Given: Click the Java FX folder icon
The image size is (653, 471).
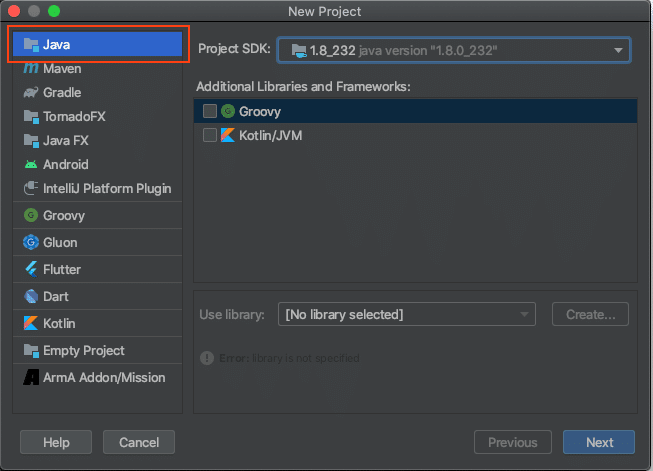Looking at the screenshot, I should click(x=31, y=140).
